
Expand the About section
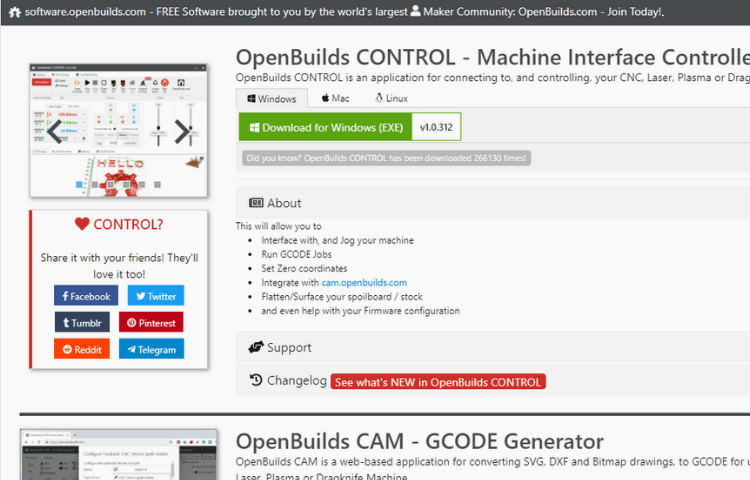click(x=493, y=203)
